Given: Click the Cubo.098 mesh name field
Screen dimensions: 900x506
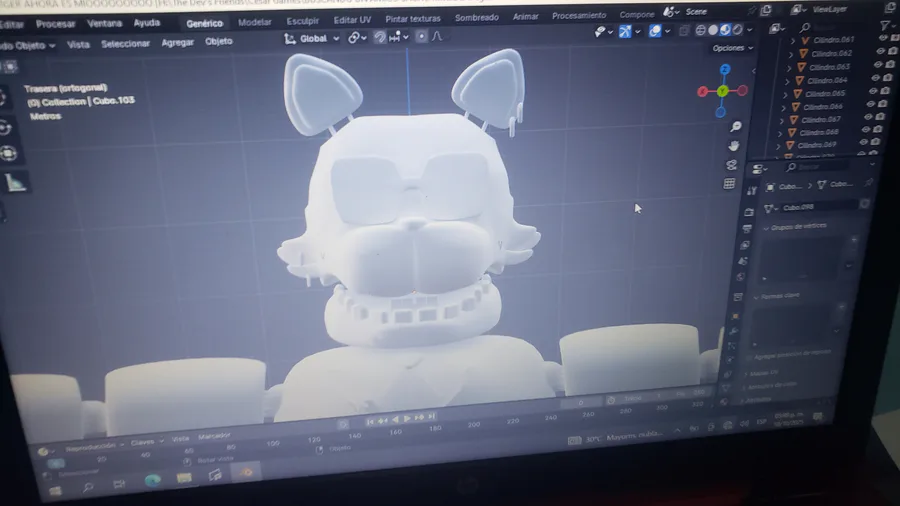Looking at the screenshot, I should click(818, 207).
